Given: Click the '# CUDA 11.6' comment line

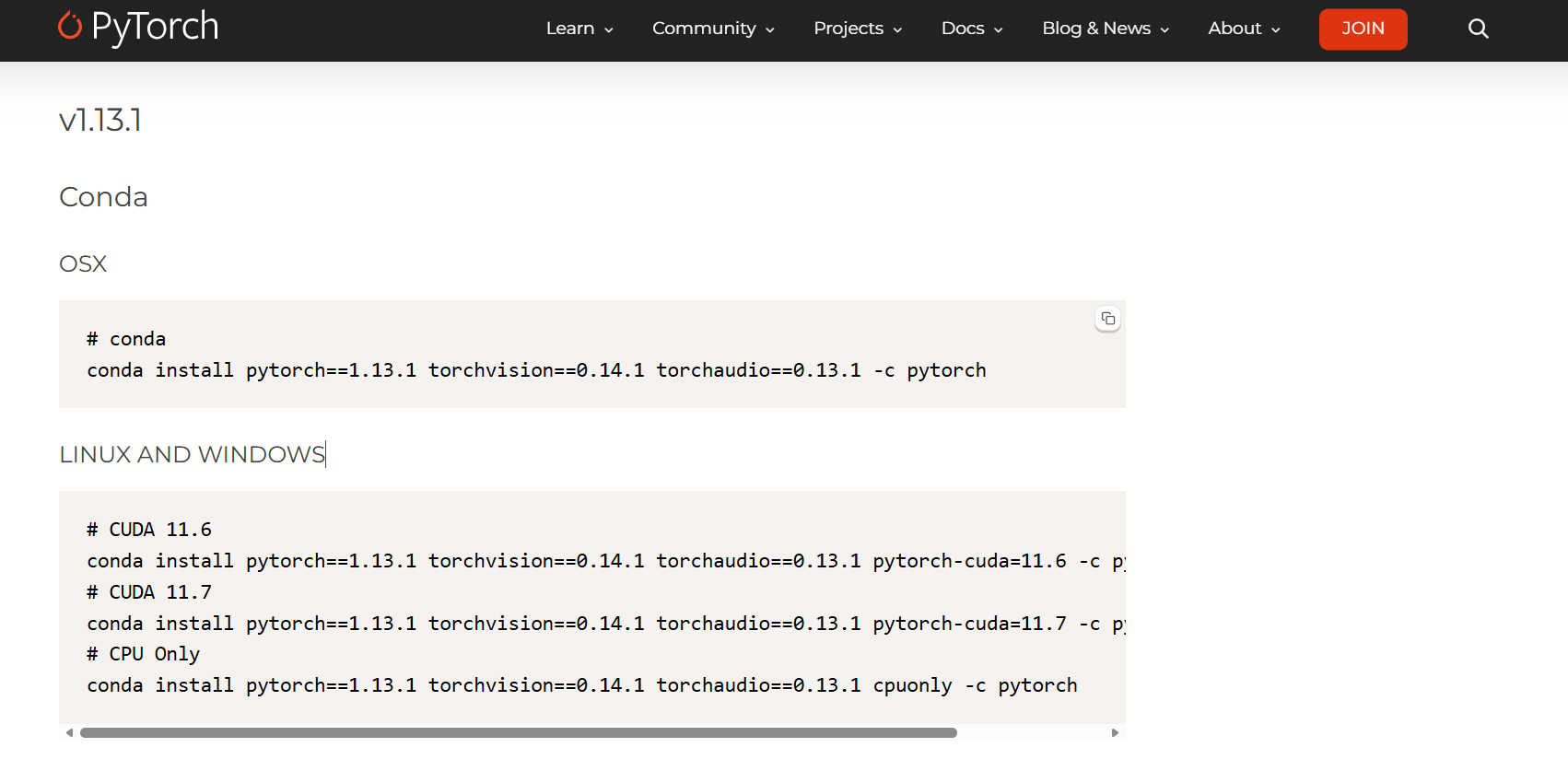Looking at the screenshot, I should pos(149,530).
